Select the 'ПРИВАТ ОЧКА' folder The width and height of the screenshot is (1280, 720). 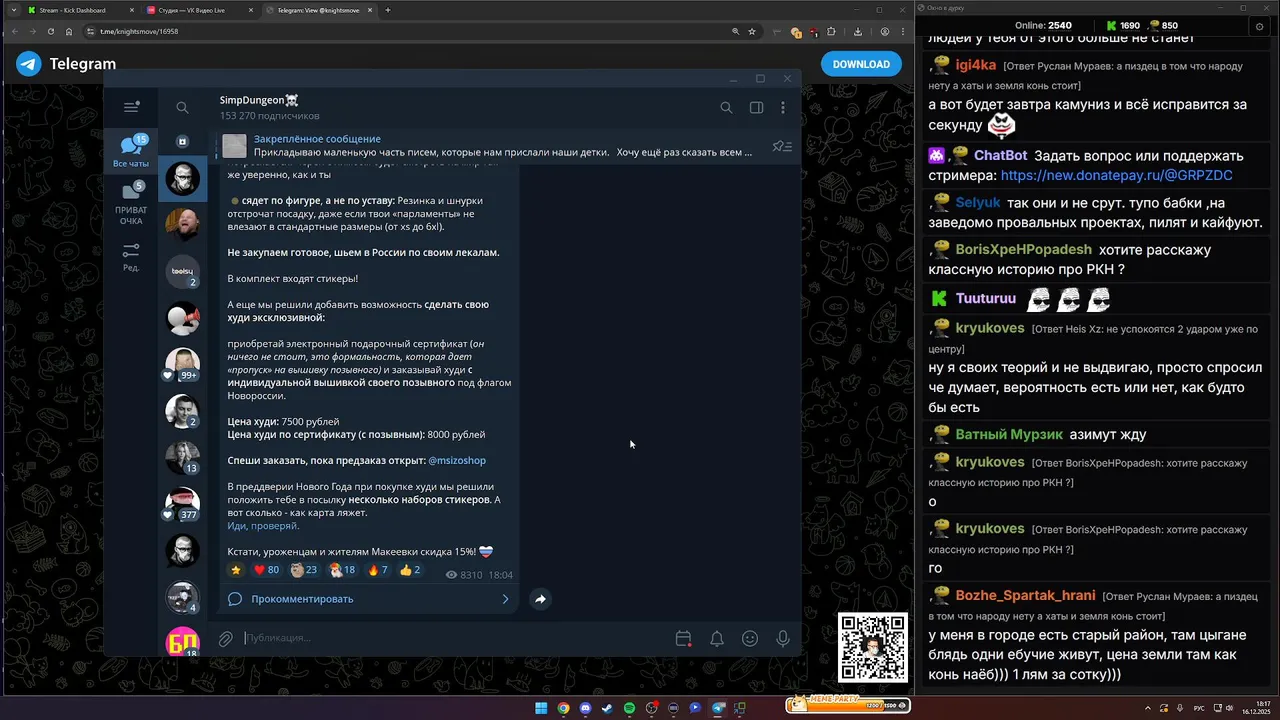point(131,203)
